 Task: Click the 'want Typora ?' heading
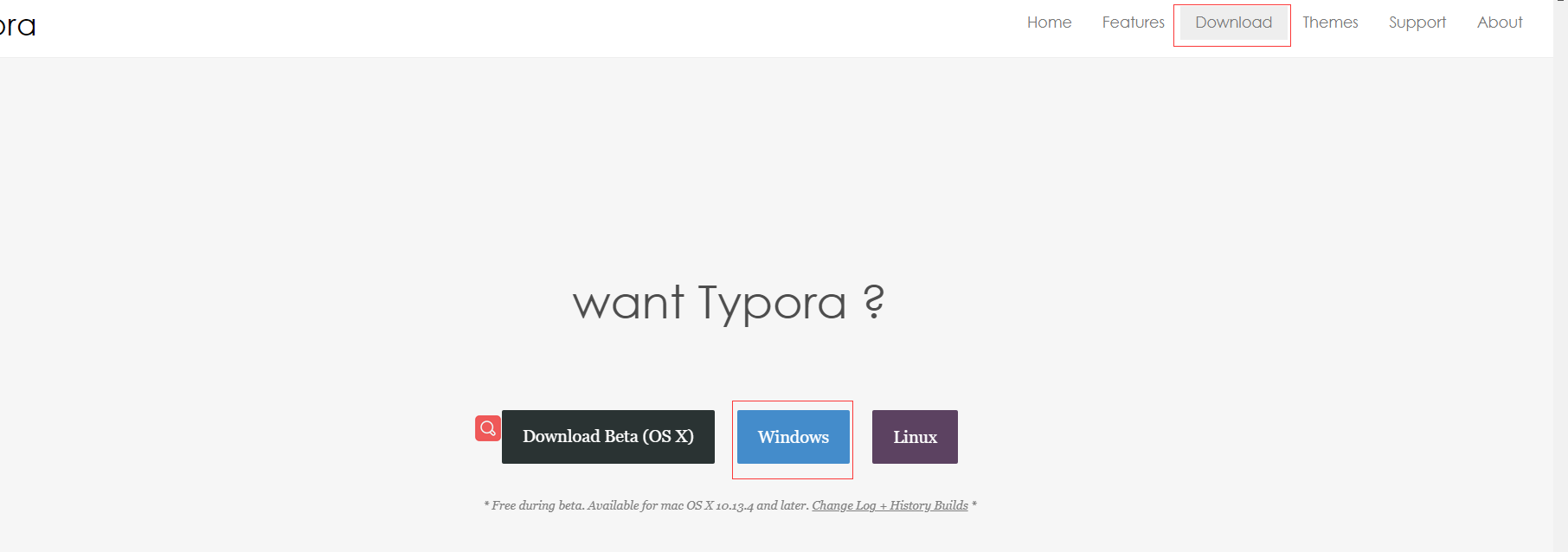click(729, 303)
